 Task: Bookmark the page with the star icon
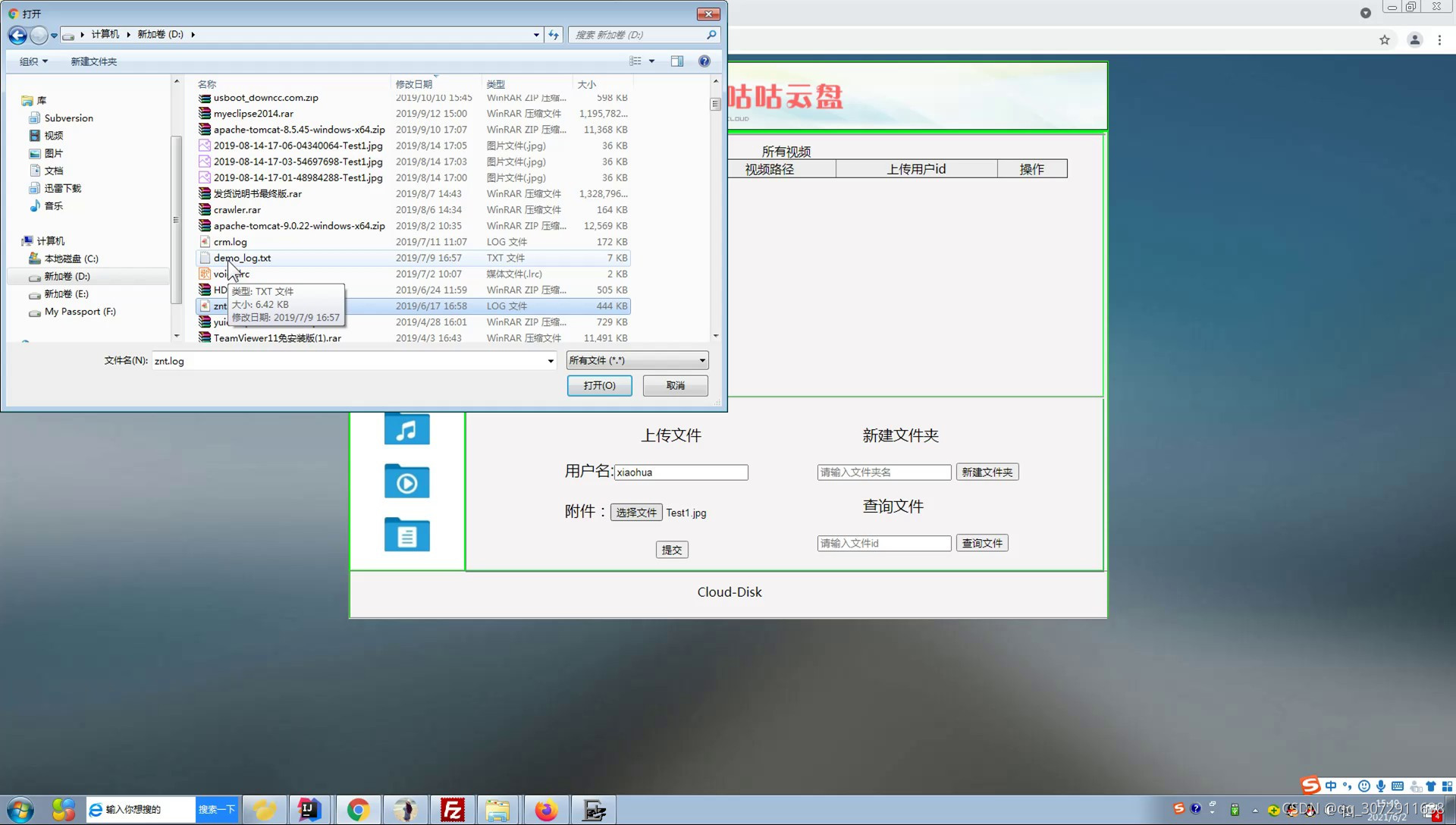[x=1385, y=40]
